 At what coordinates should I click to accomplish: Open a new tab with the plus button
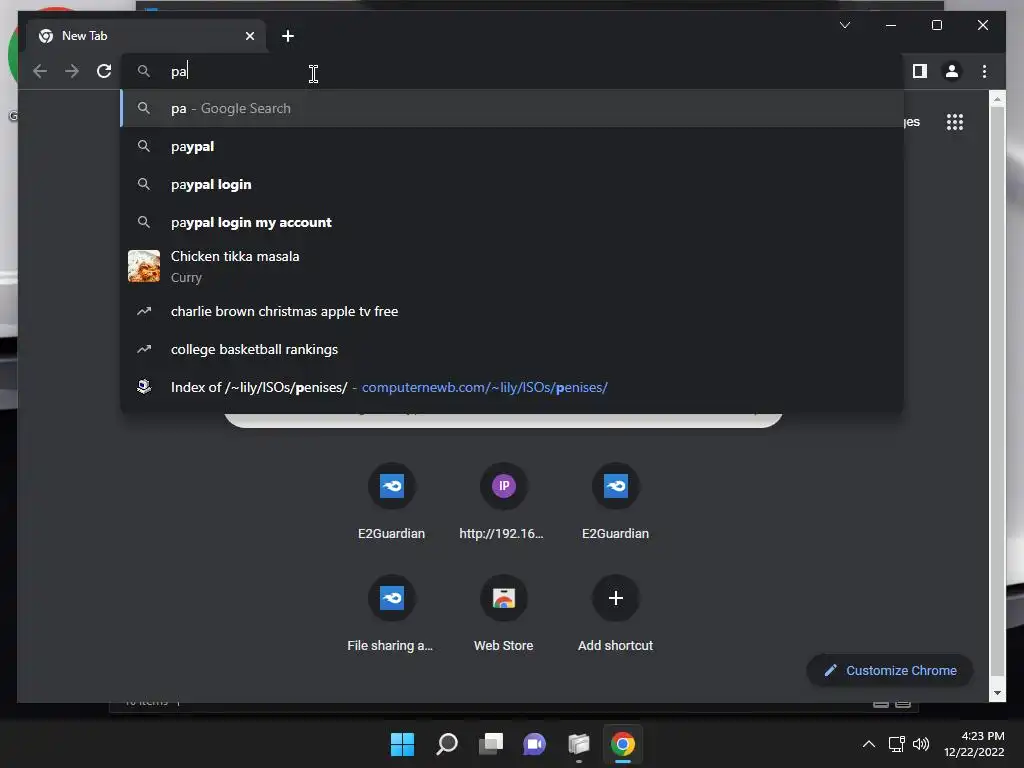click(x=287, y=36)
